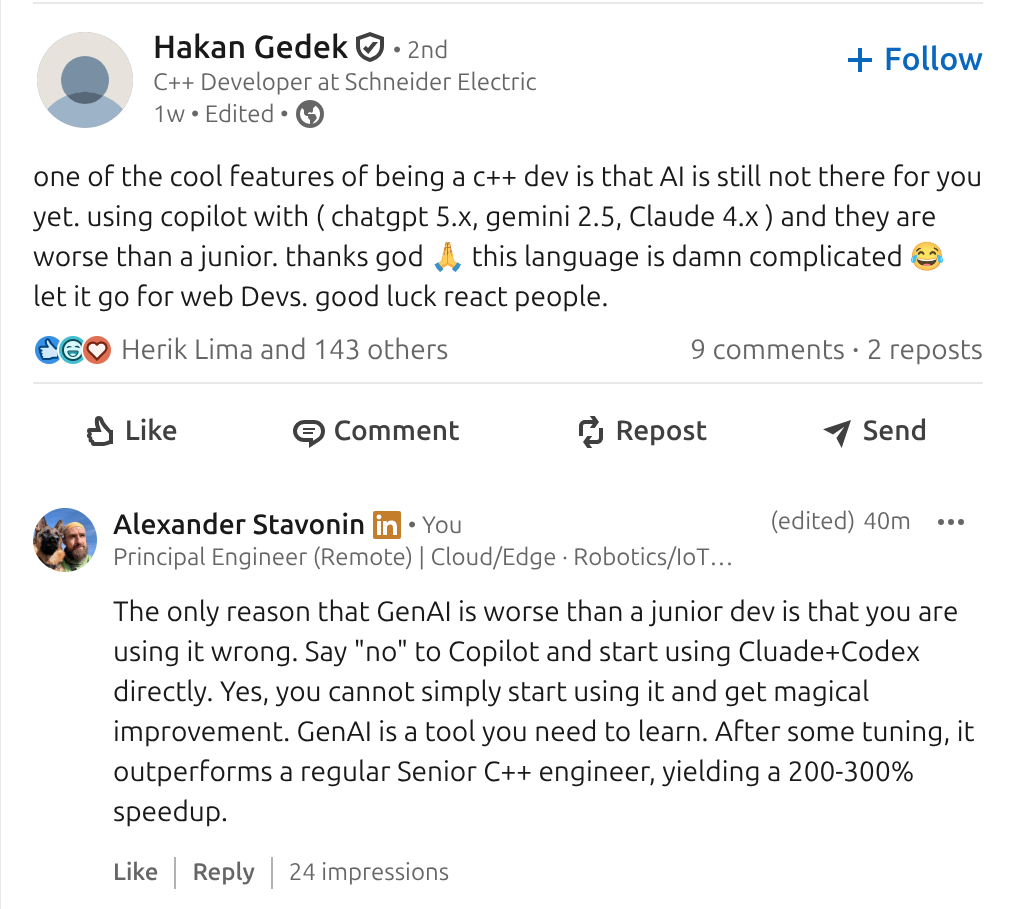Screen dimensions: 1014x909
Task: View the 'Herik Lima and 143 others' reactions
Action: click(x=284, y=350)
